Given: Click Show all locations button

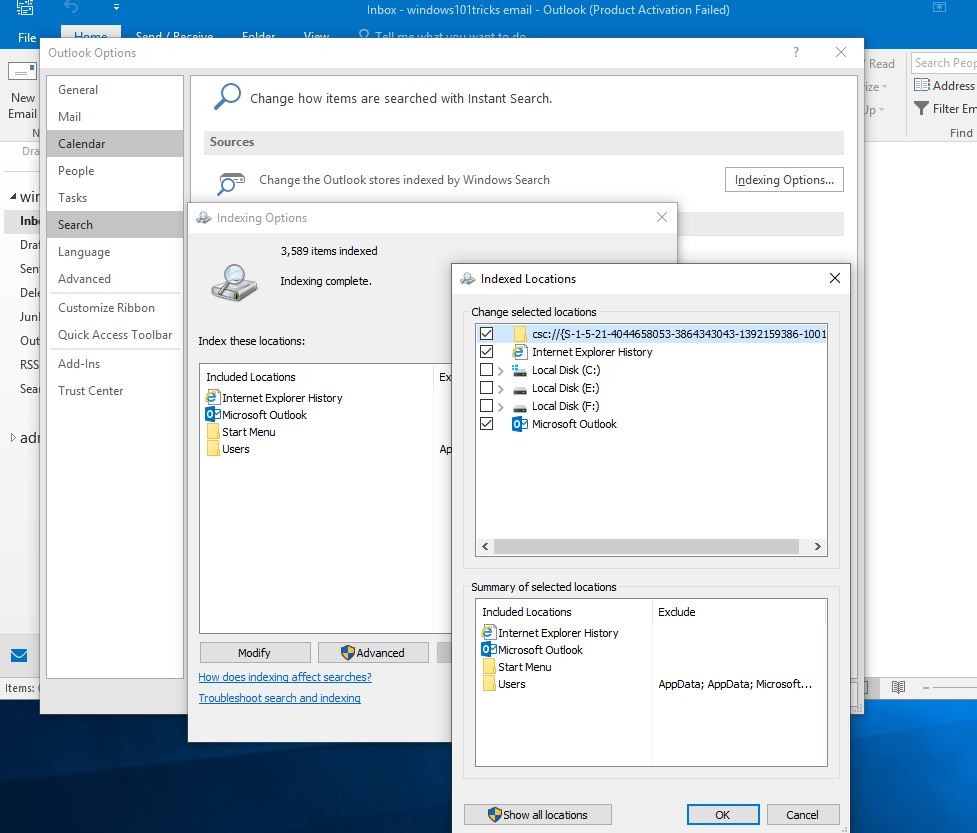Looking at the screenshot, I should click(537, 814).
